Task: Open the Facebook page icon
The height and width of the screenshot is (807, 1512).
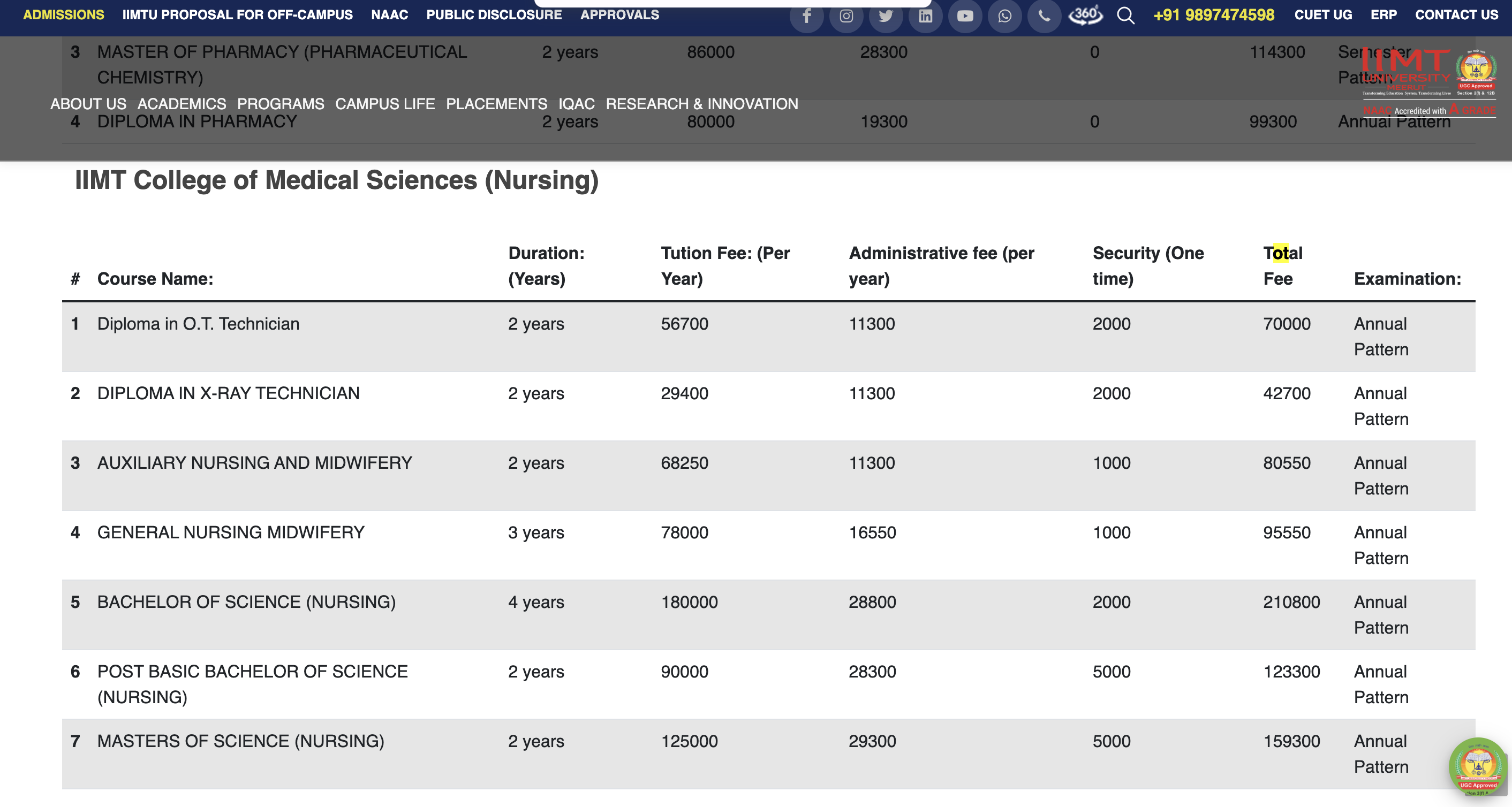Action: [807, 16]
